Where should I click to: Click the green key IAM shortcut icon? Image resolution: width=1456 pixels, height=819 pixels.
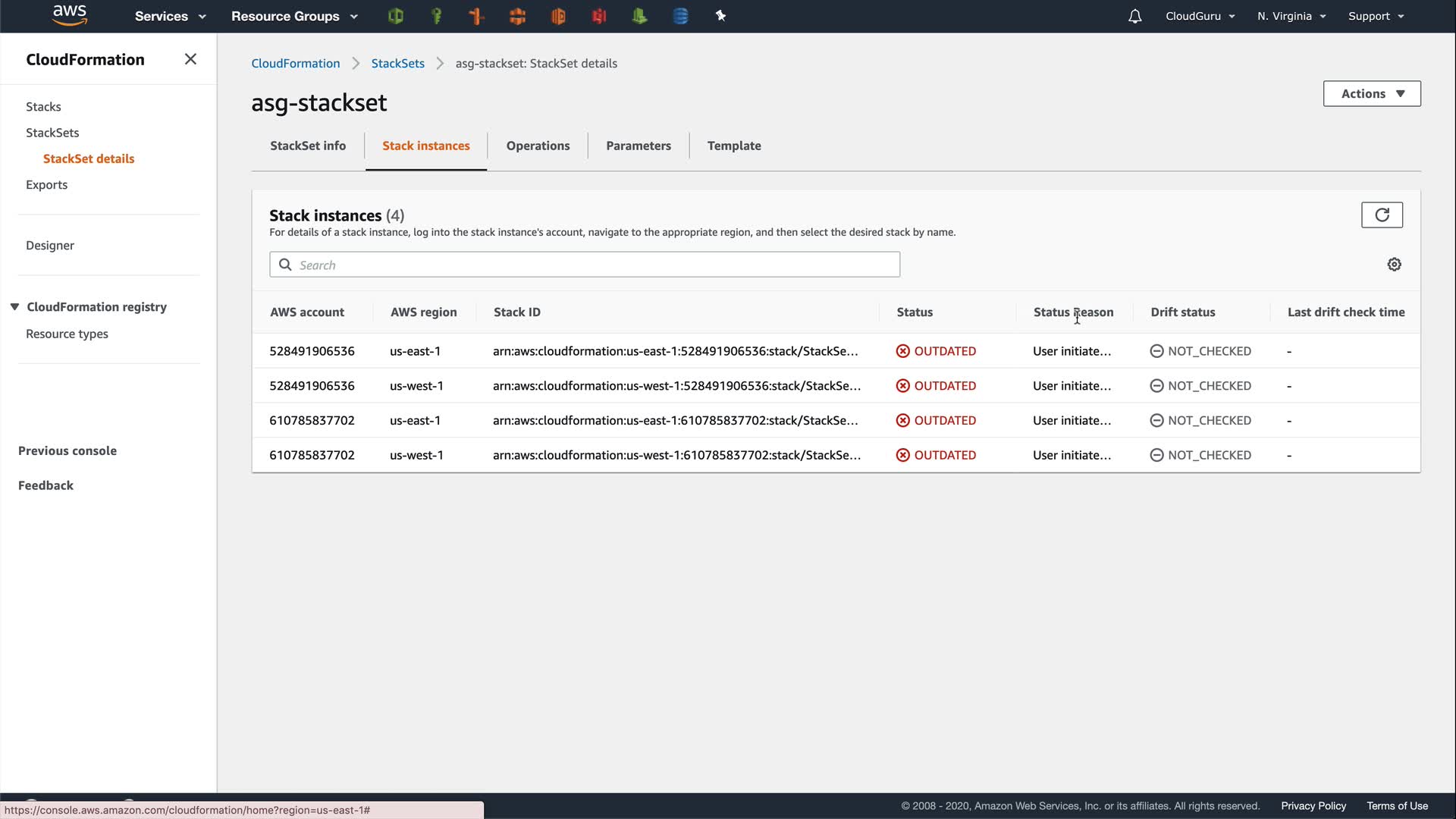coord(436,16)
